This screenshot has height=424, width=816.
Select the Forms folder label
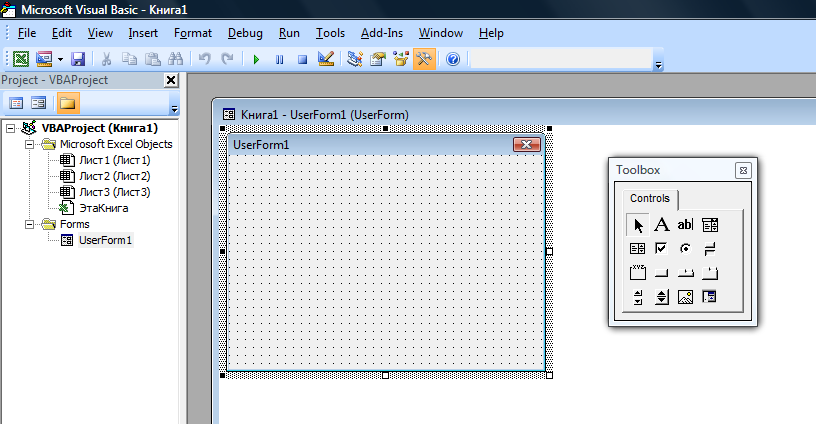74,224
